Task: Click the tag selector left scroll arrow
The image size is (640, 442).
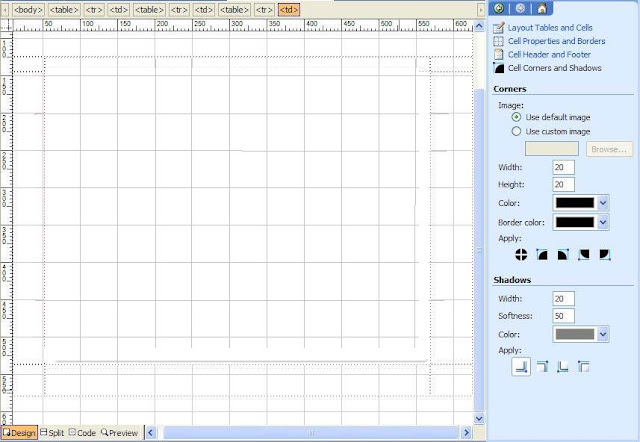Action: click(5, 9)
